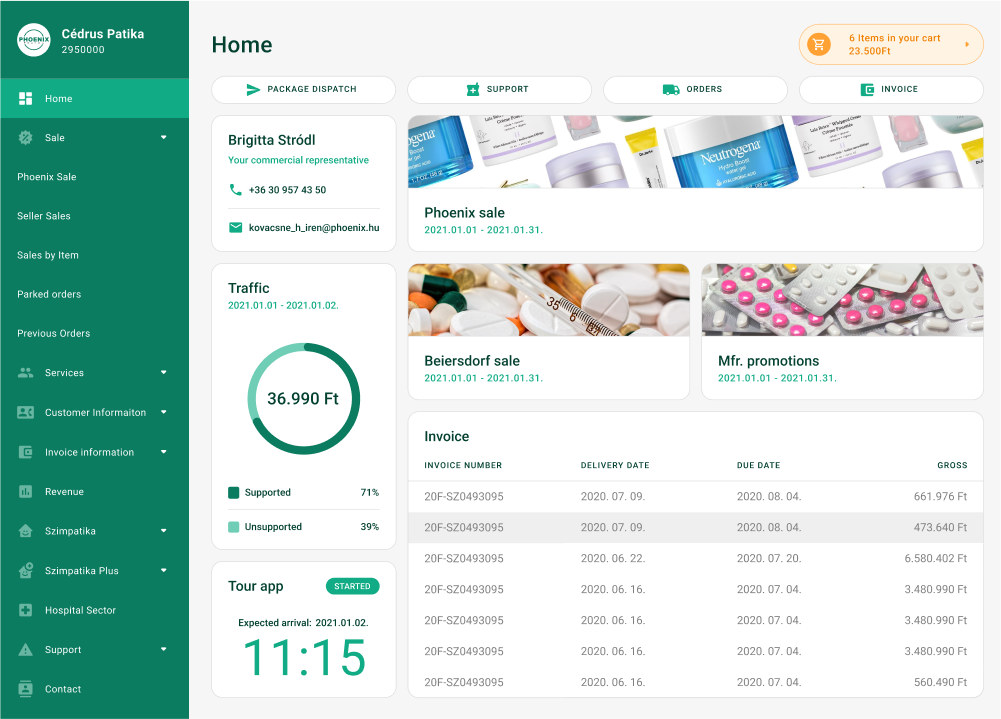Click the phone number +36 30 957 43 50

287,190
